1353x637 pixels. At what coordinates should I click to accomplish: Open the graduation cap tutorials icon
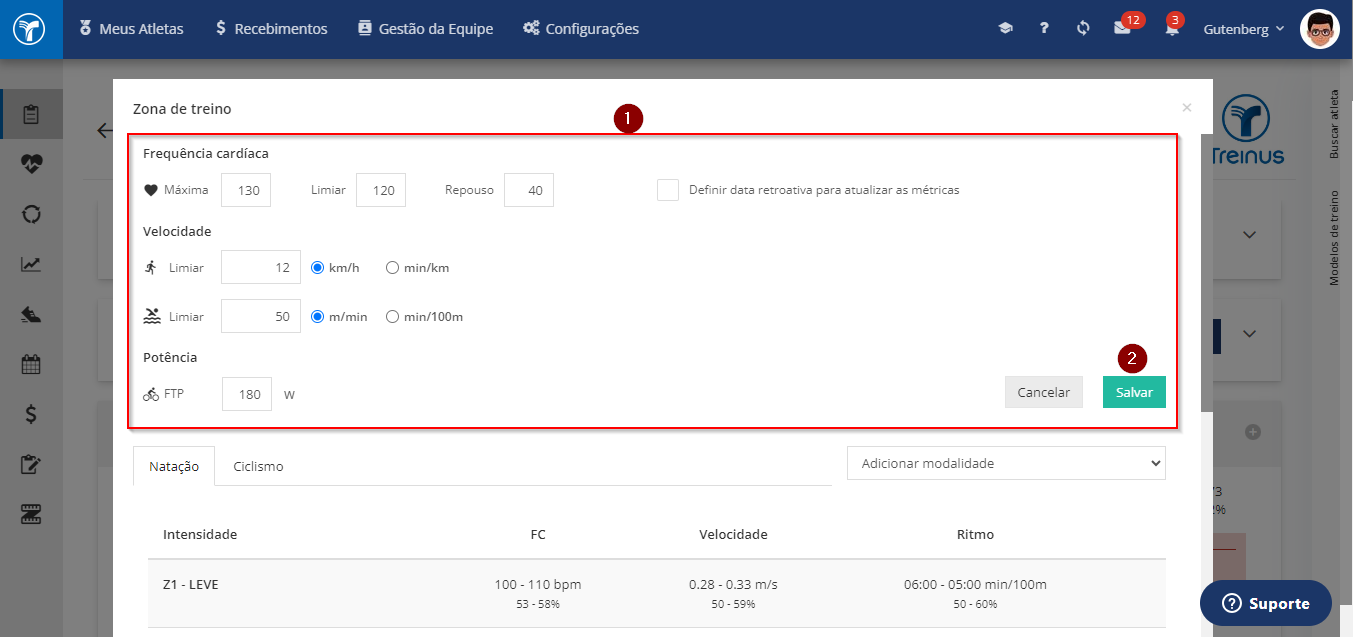click(1005, 29)
